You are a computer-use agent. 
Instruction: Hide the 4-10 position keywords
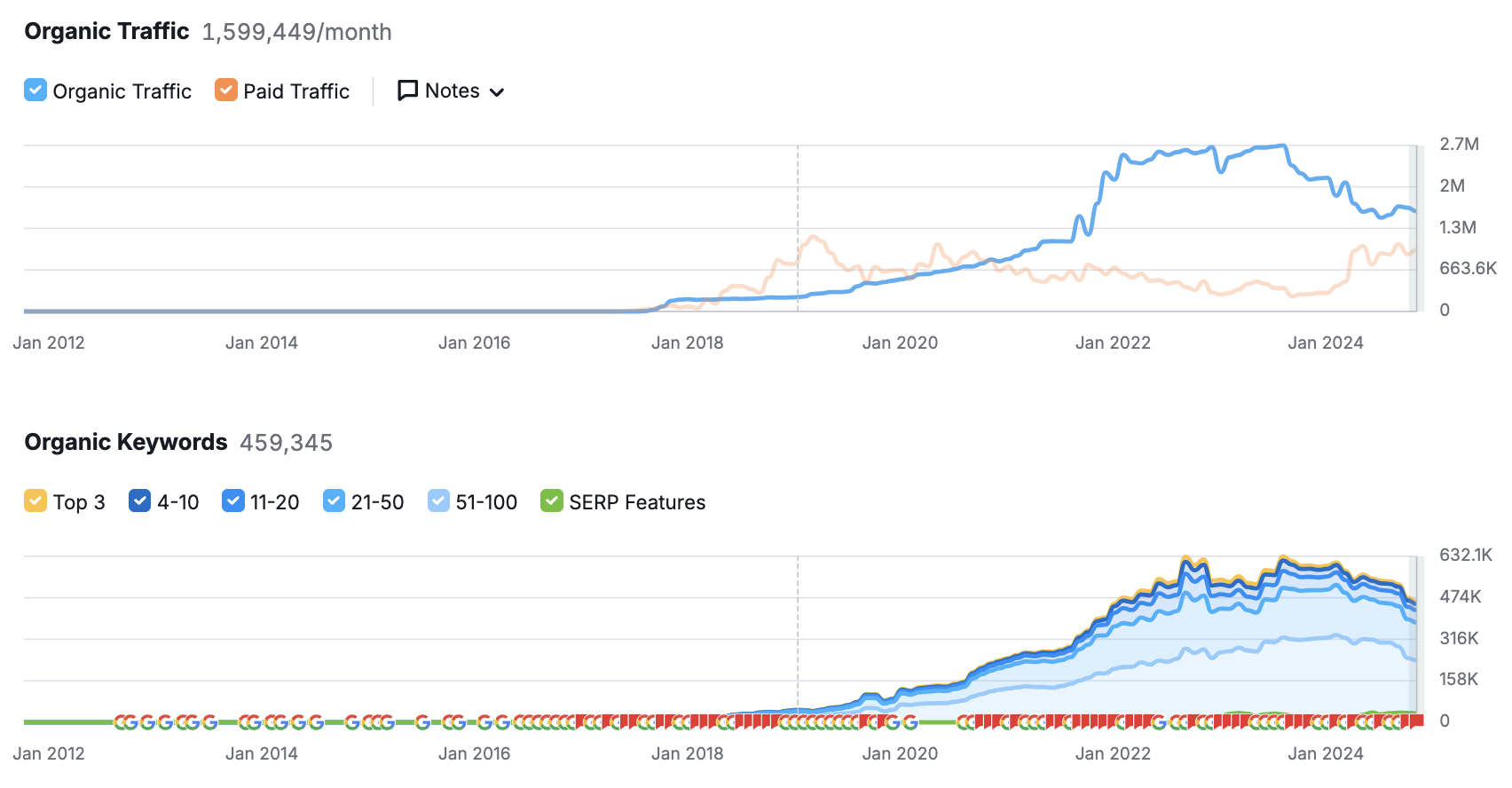pyautogui.click(x=139, y=501)
